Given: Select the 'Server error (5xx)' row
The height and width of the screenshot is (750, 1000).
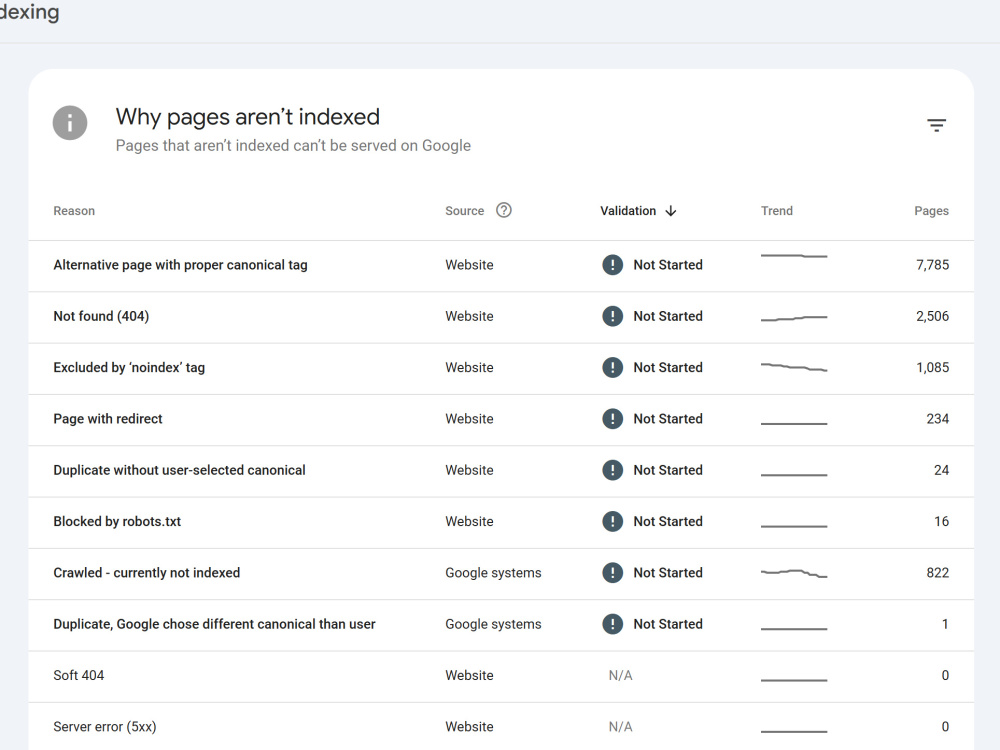Looking at the screenshot, I should click(501, 727).
